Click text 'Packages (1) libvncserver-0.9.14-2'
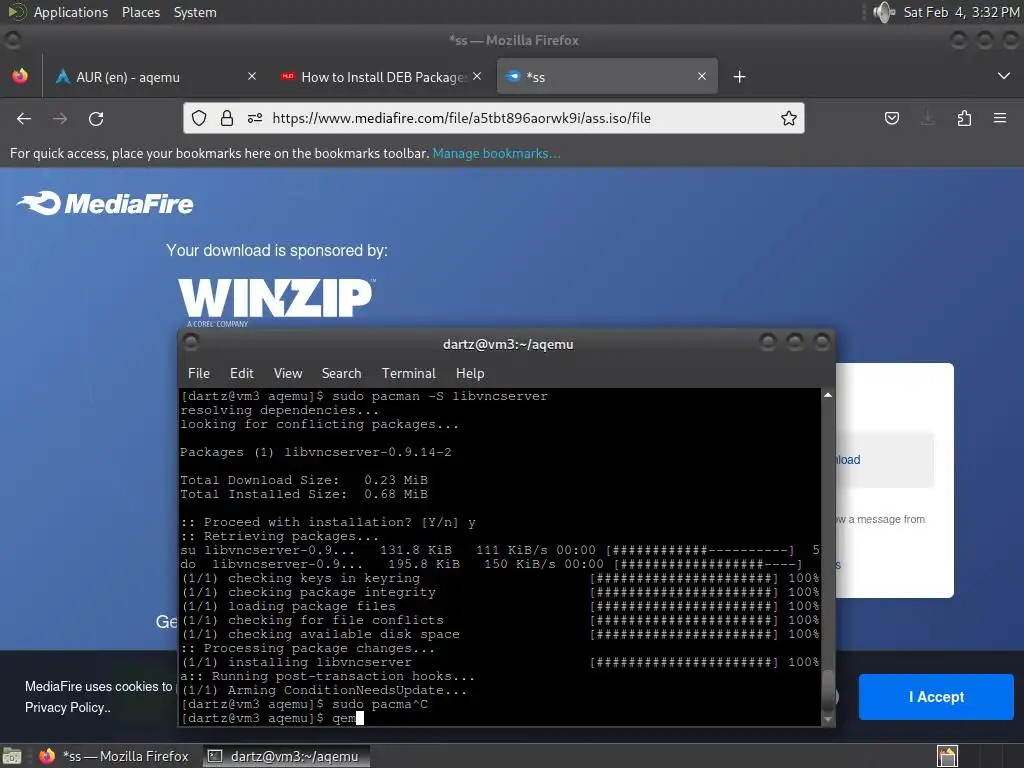 point(315,452)
